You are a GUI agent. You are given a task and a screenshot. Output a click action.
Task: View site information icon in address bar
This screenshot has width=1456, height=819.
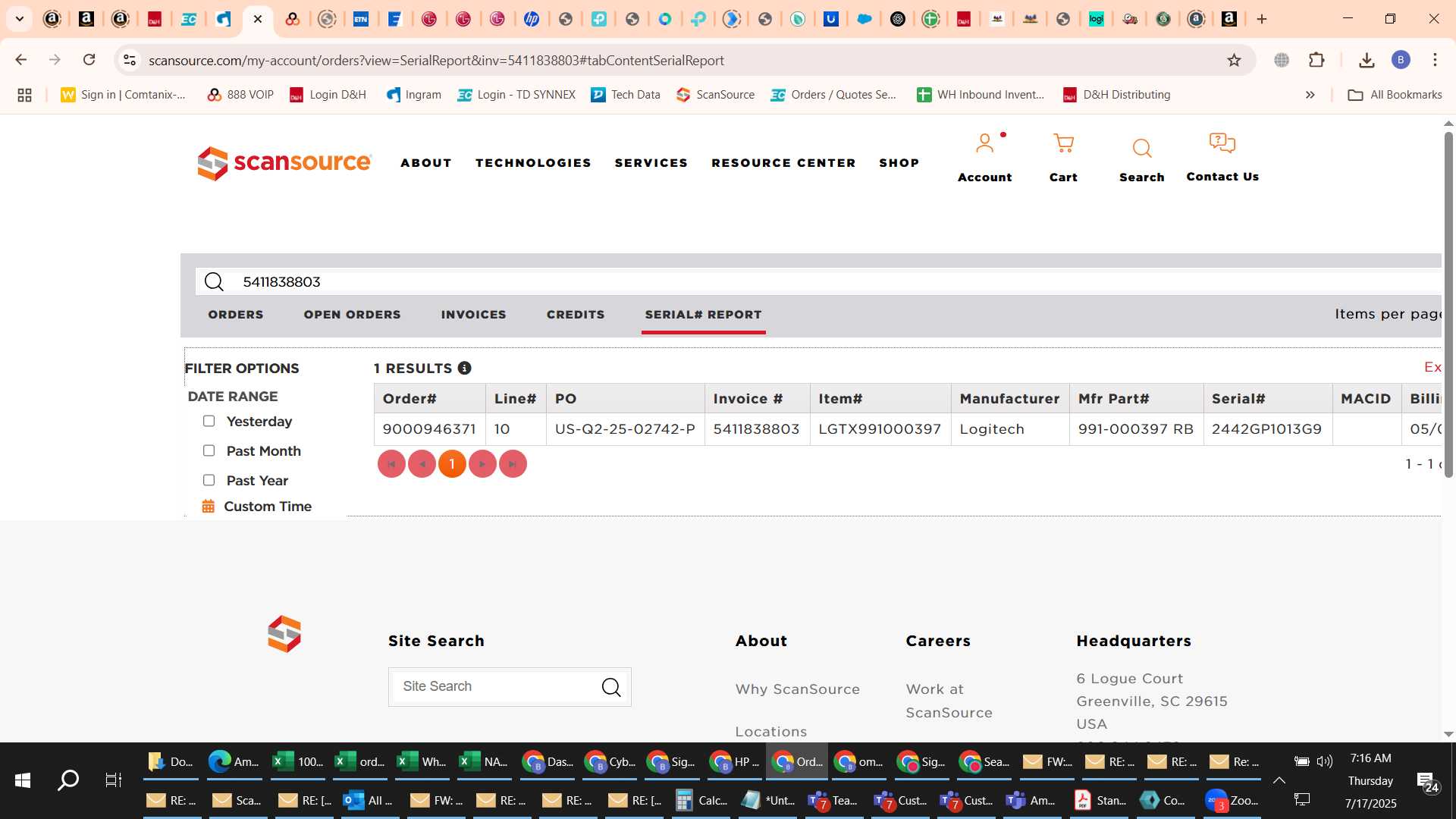(x=130, y=60)
